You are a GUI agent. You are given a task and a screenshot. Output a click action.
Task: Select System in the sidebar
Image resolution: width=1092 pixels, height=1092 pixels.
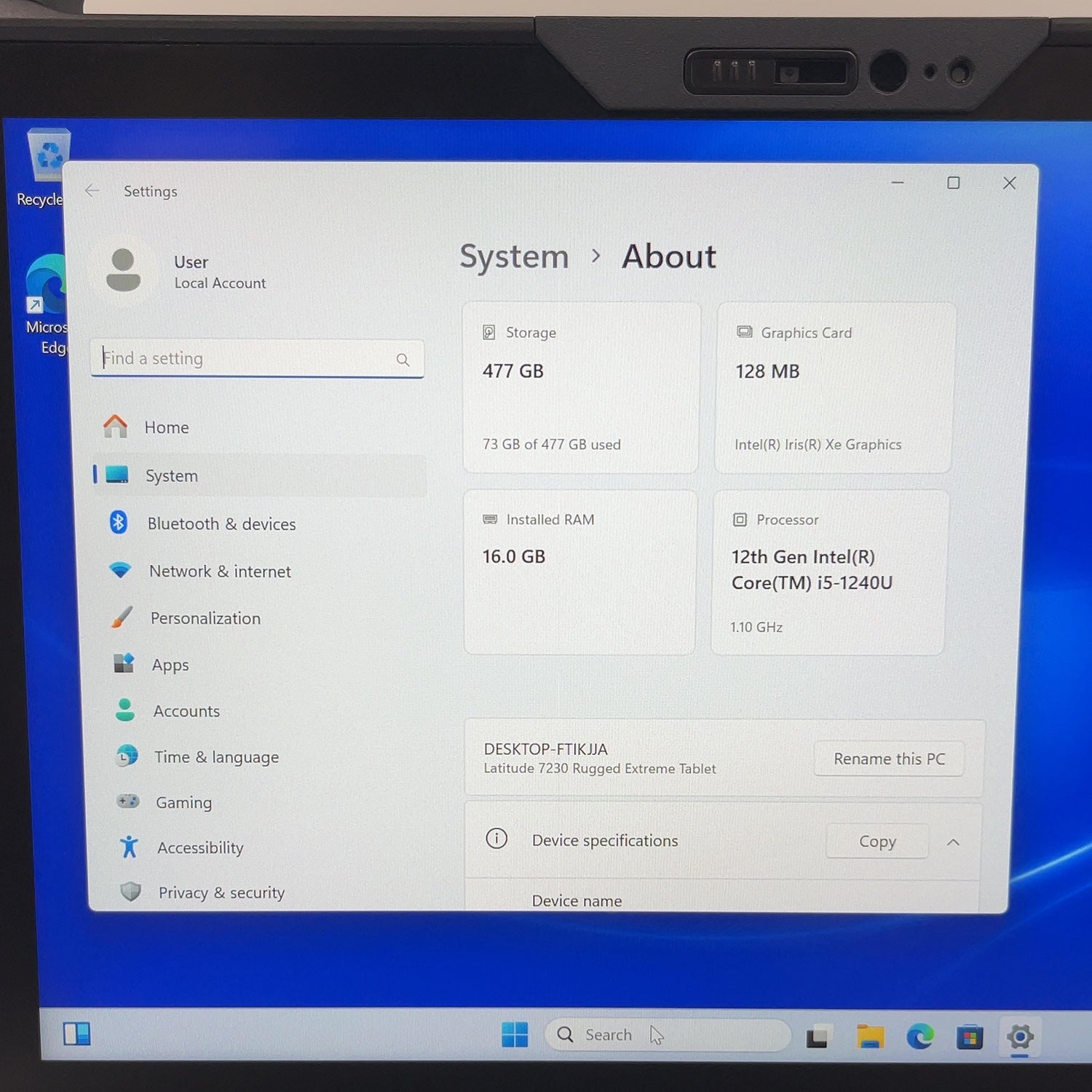pyautogui.click(x=260, y=475)
